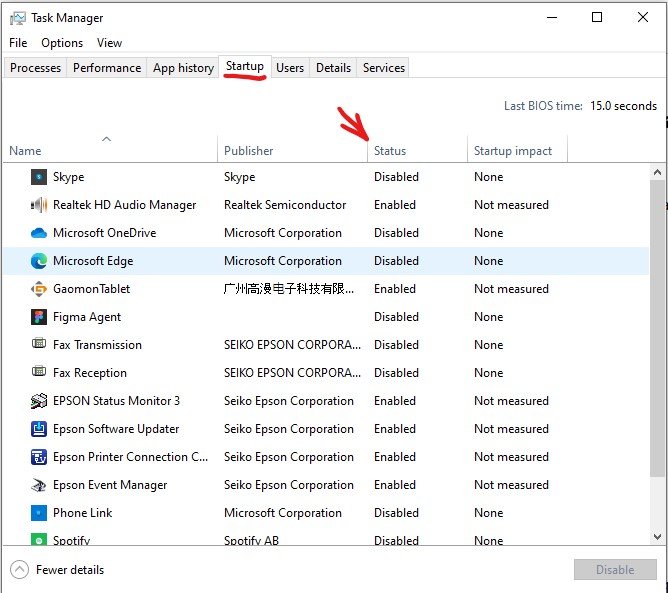The width and height of the screenshot is (668, 593).
Task: Click the Figma Agent icon
Action: click(x=39, y=317)
